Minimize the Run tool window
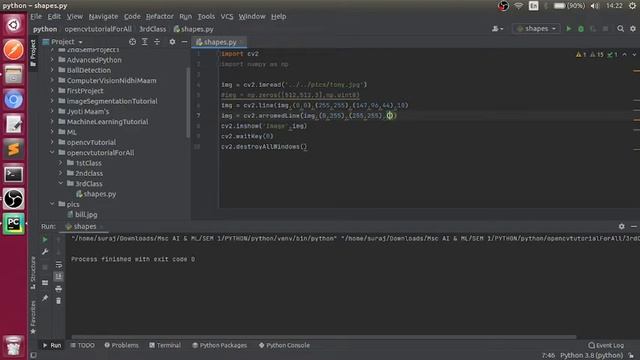This screenshot has width=640, height=360. (x=633, y=226)
